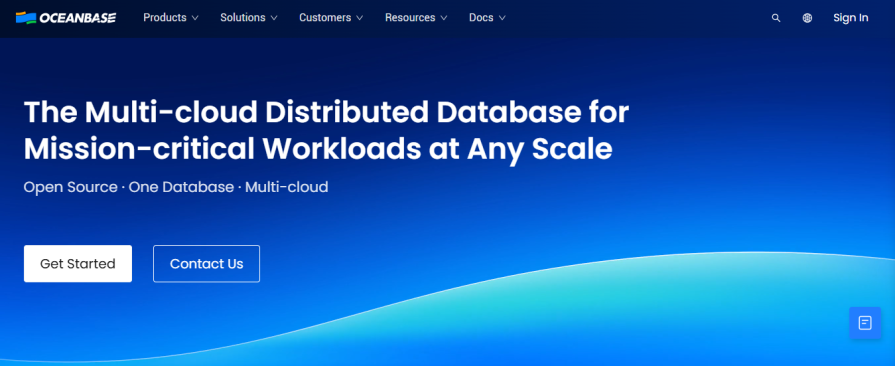895x366 pixels.
Task: Open the Products menu
Action: tap(171, 18)
